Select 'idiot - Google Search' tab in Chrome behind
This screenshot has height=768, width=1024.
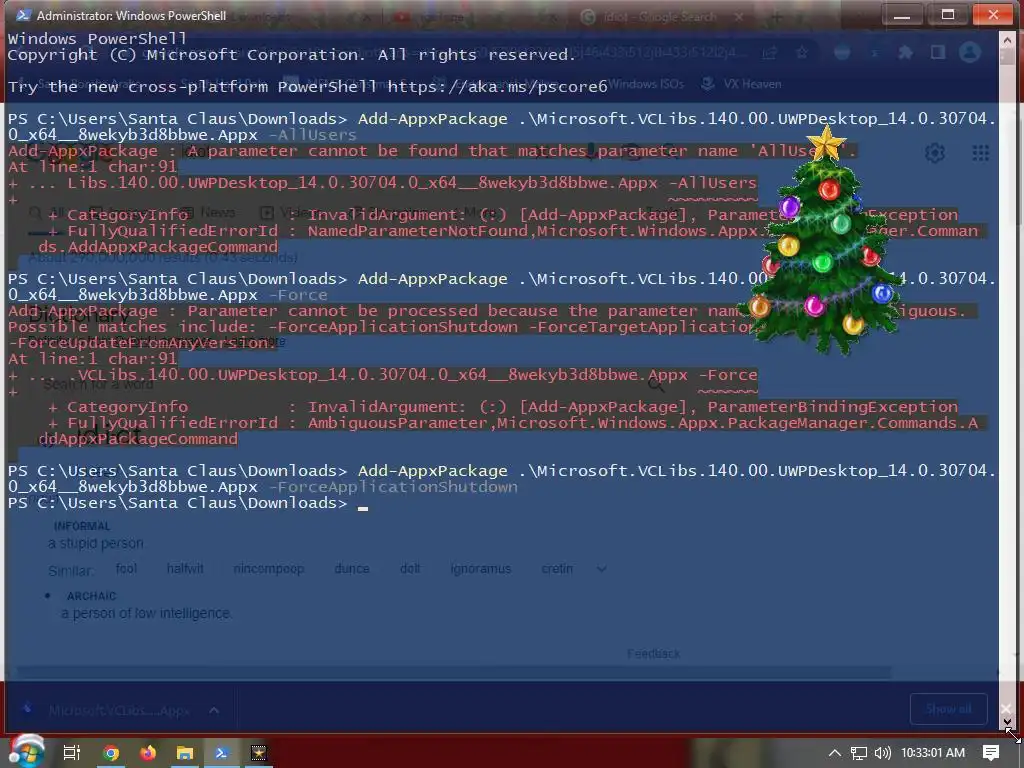pyautogui.click(x=658, y=17)
